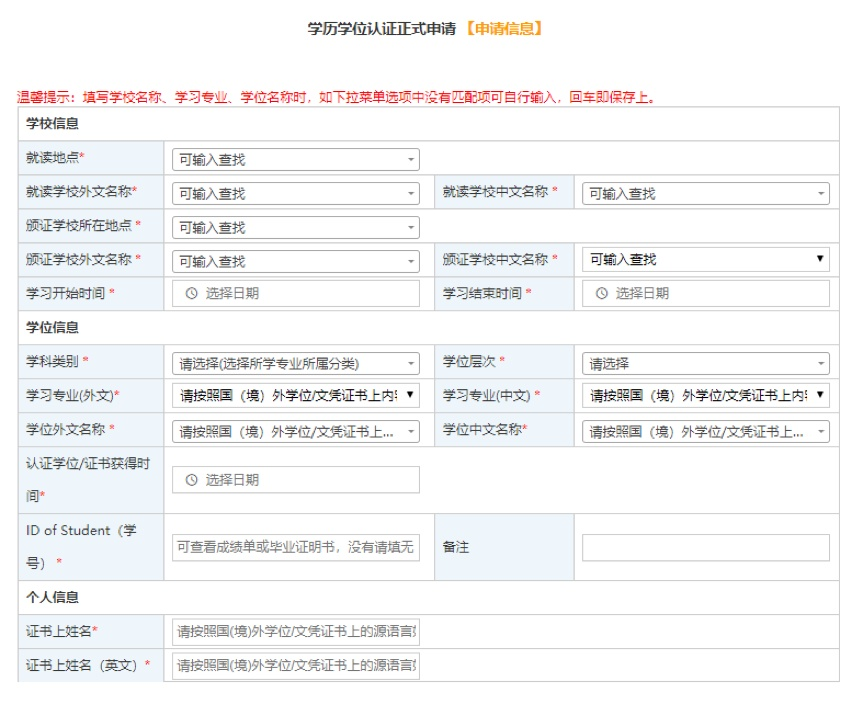Click the 学习开始时间 date field
863x704 pixels.
pos(296,293)
